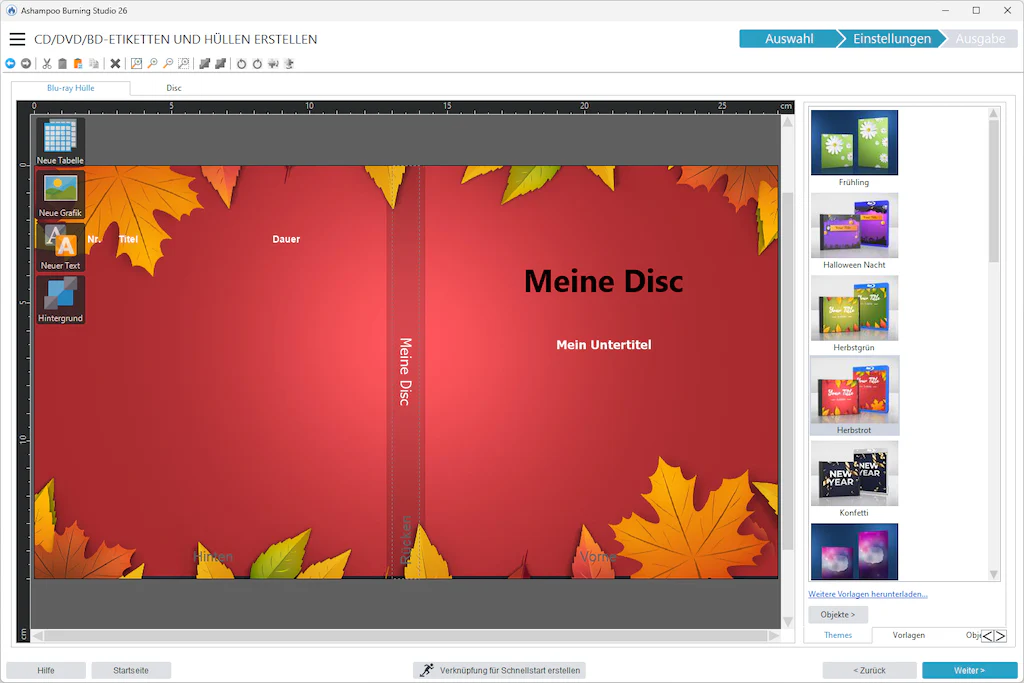Click the Auswahl step in the breadcrumb
Image resolution: width=1024 pixels, height=683 pixels.
(x=789, y=39)
